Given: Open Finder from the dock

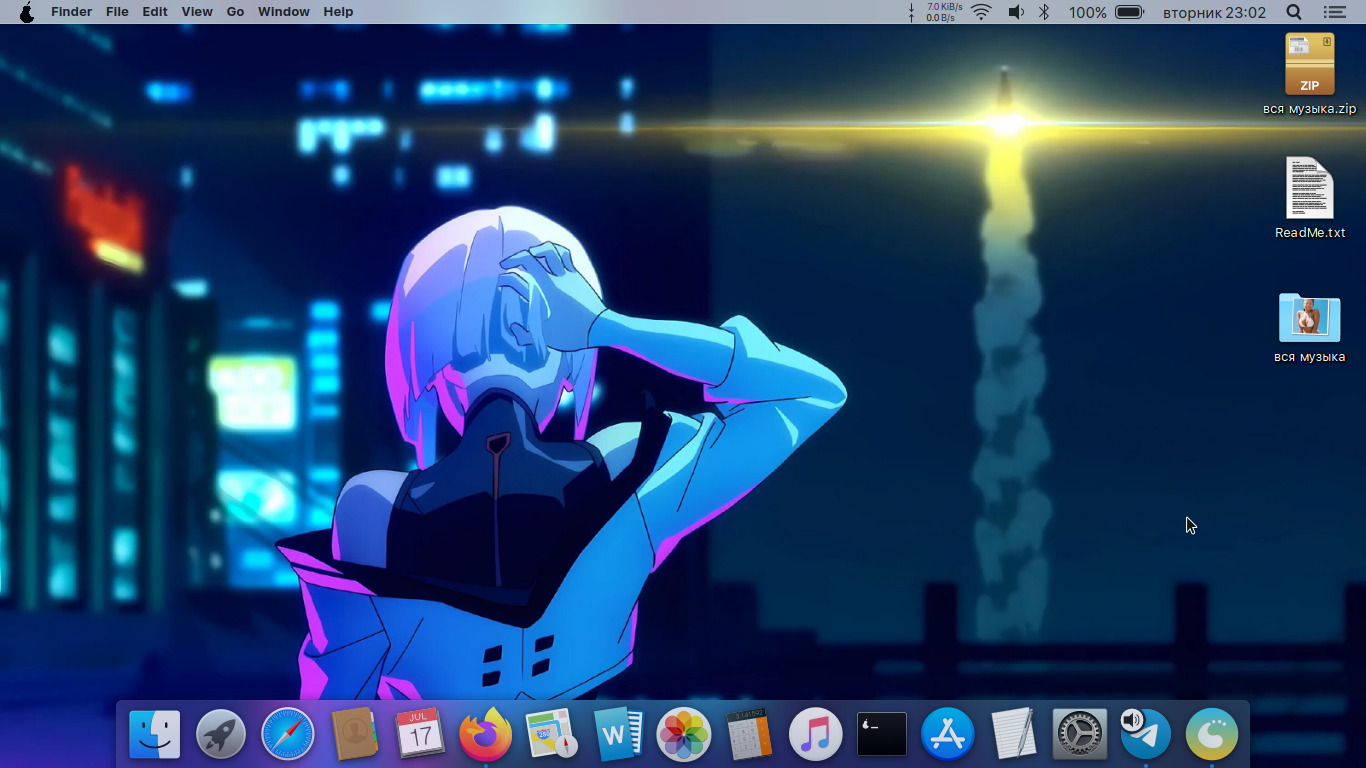Looking at the screenshot, I should (x=155, y=735).
